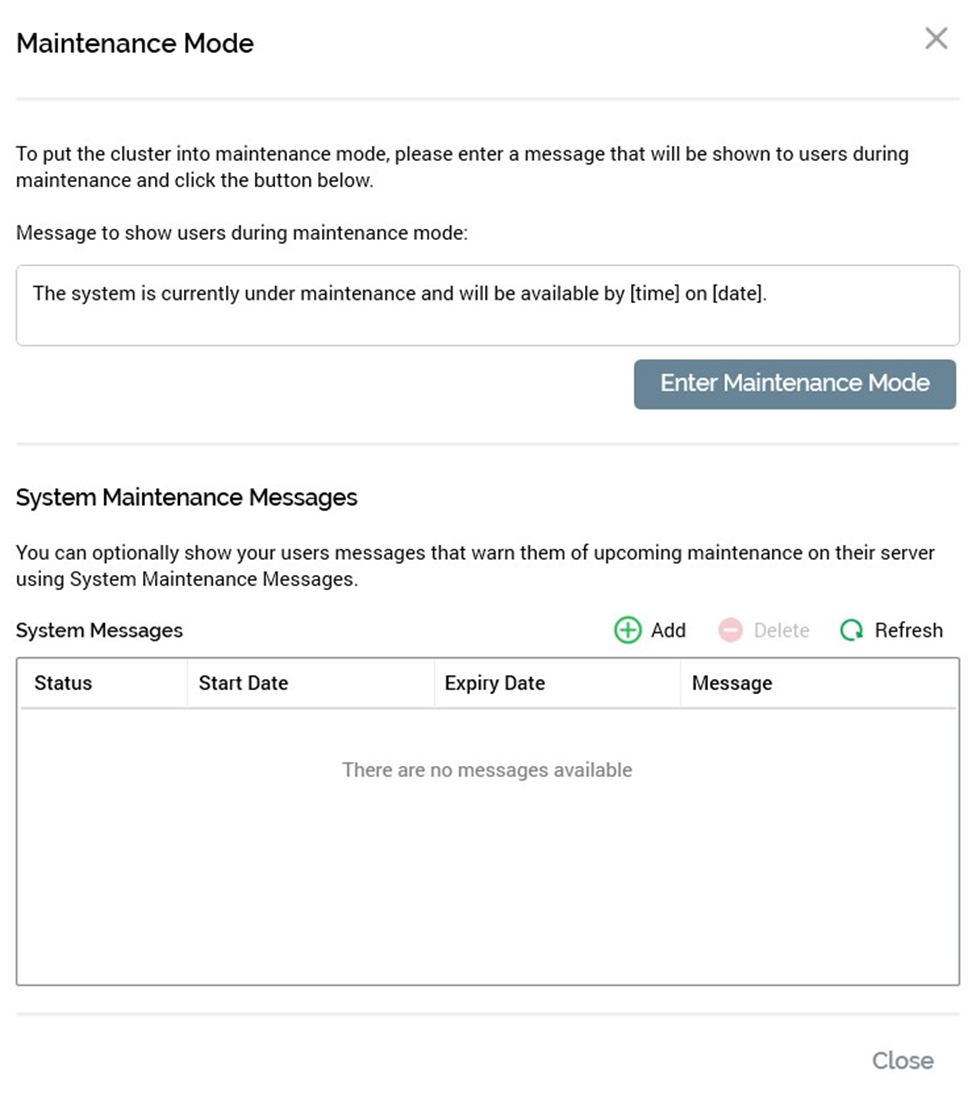Close the dialog with the X icon
This screenshot has height=1098, width=976.
click(x=936, y=39)
